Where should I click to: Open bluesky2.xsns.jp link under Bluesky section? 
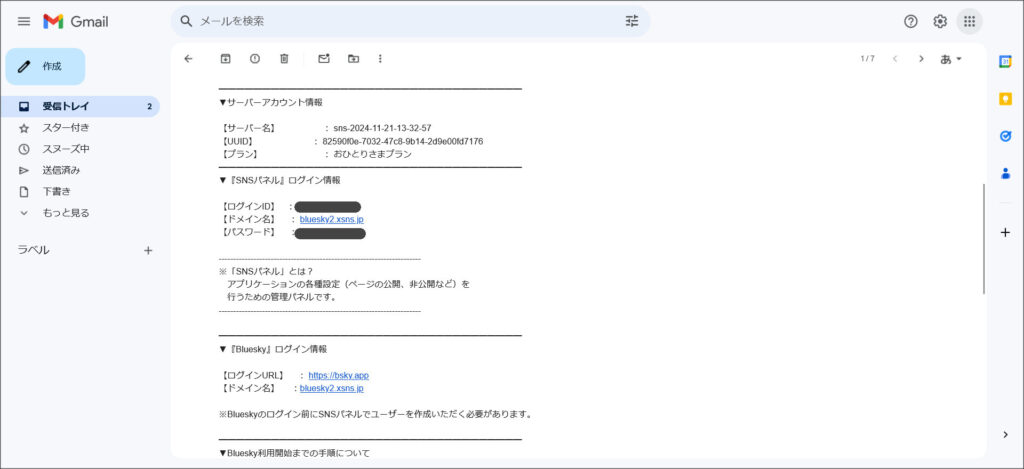332,389
